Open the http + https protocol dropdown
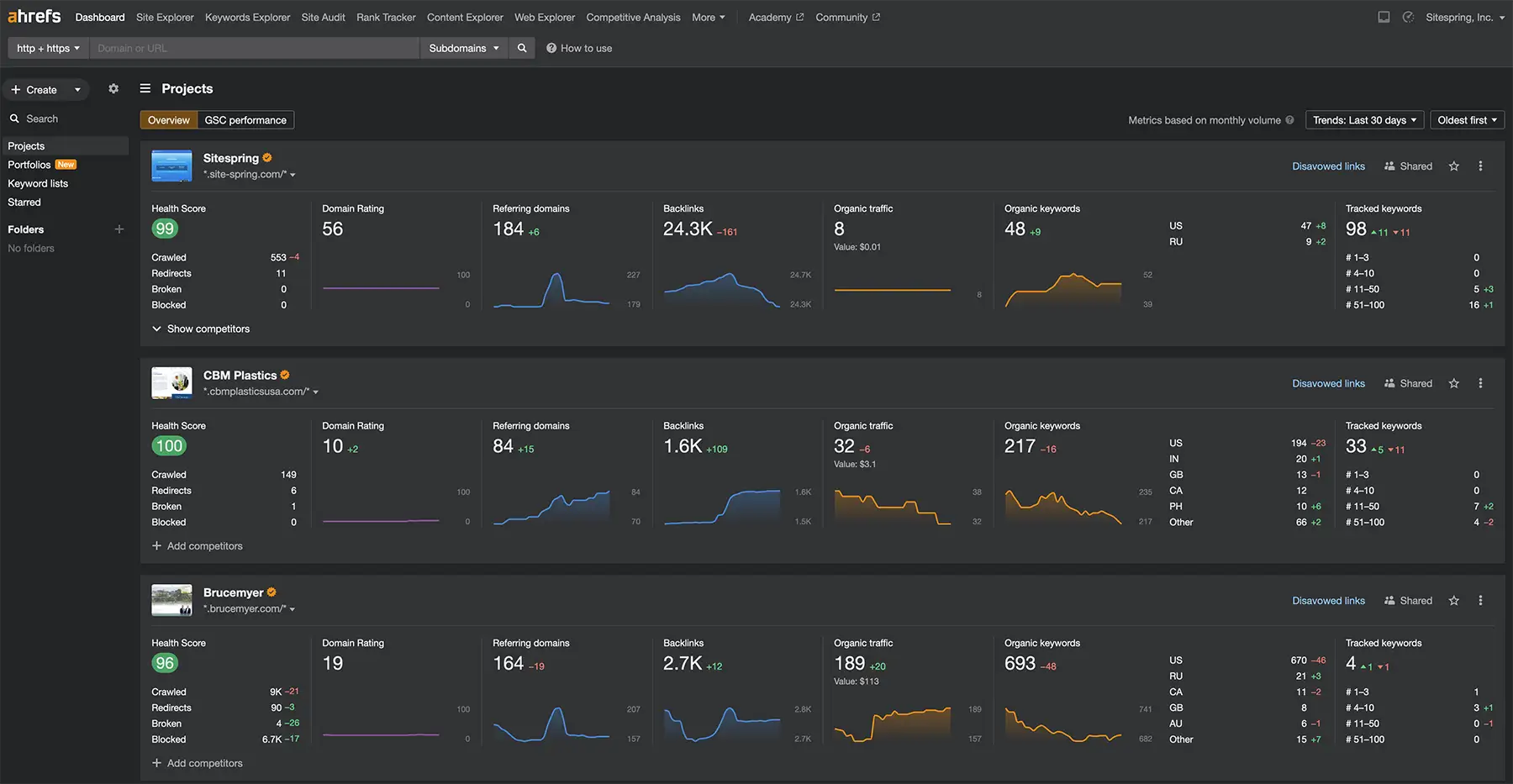1513x784 pixels. 48,48
